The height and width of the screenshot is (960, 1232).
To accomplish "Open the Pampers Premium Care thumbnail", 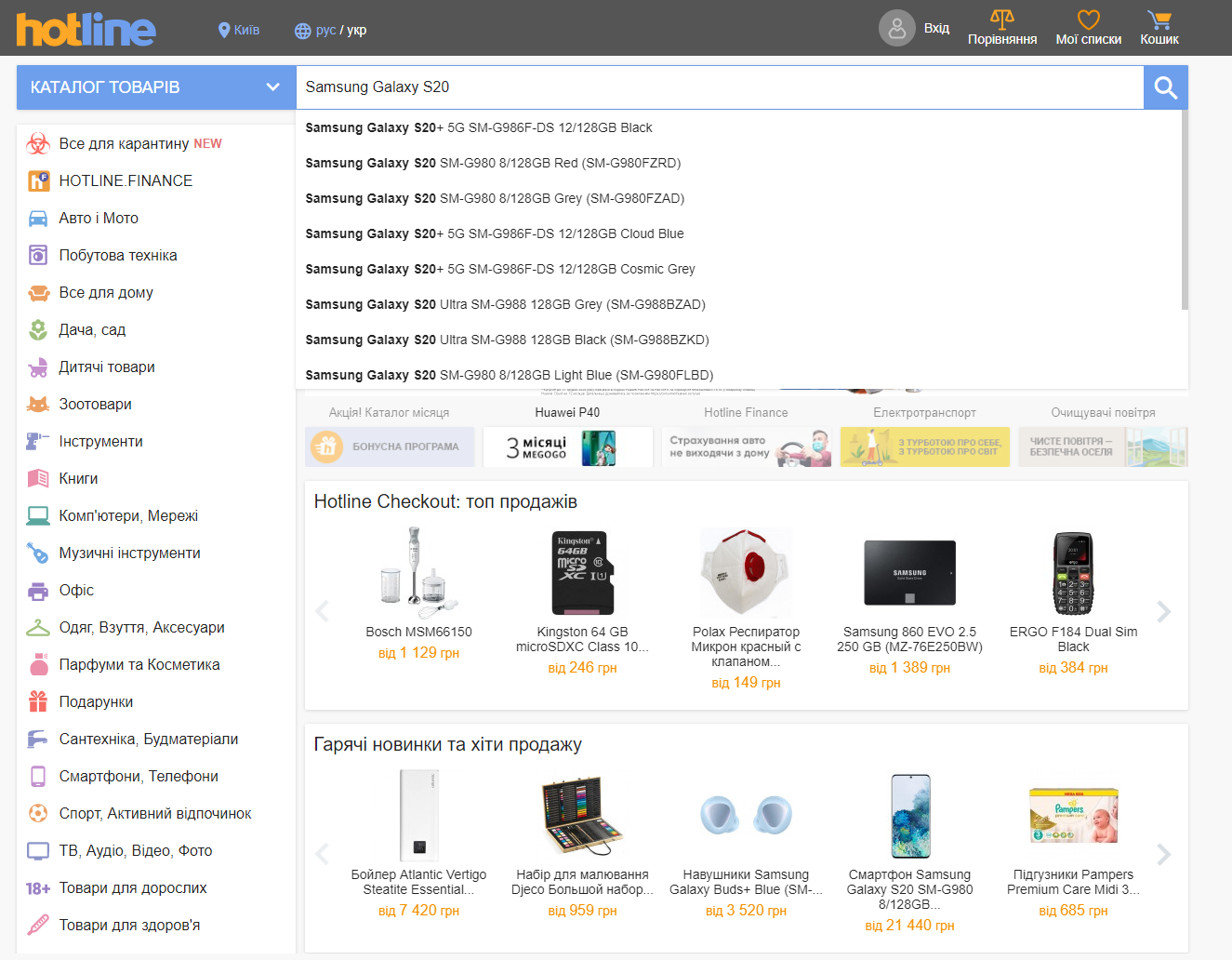I will tap(1073, 816).
